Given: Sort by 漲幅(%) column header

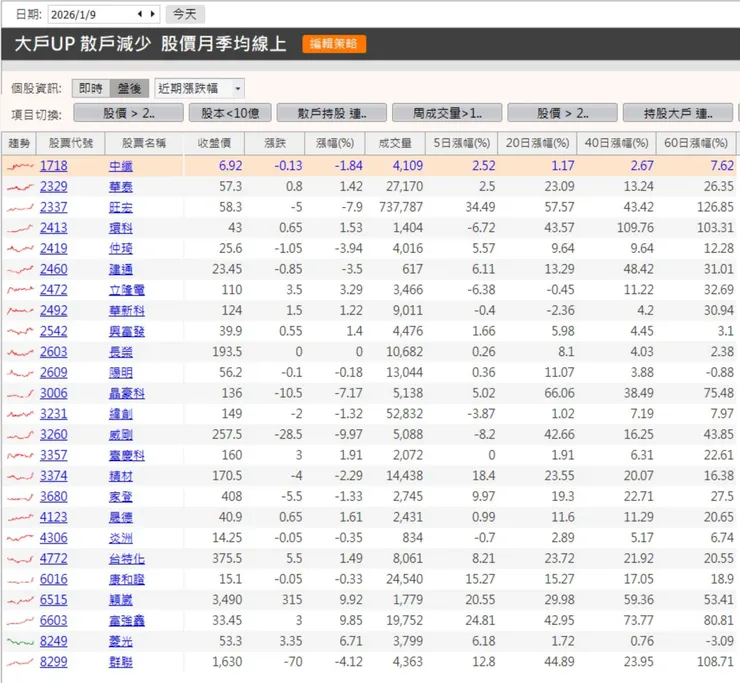Looking at the screenshot, I should (x=335, y=143).
